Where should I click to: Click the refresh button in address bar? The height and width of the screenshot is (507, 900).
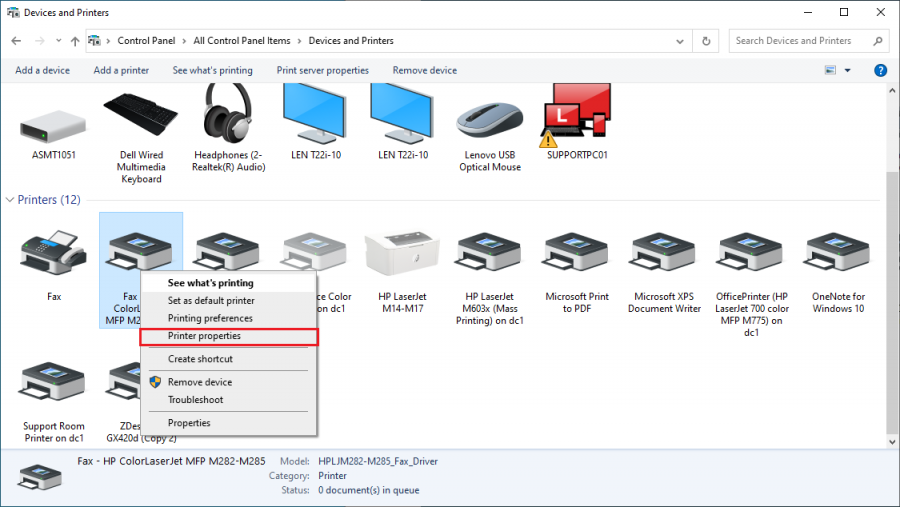coord(706,41)
